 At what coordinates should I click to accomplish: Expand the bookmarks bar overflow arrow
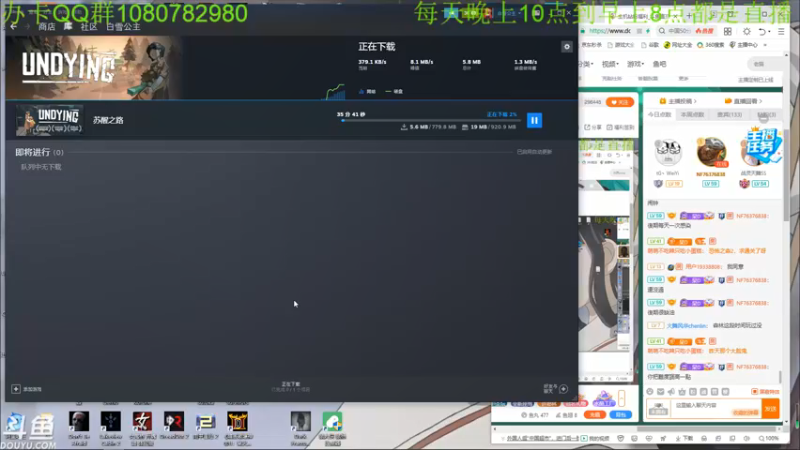(765, 45)
